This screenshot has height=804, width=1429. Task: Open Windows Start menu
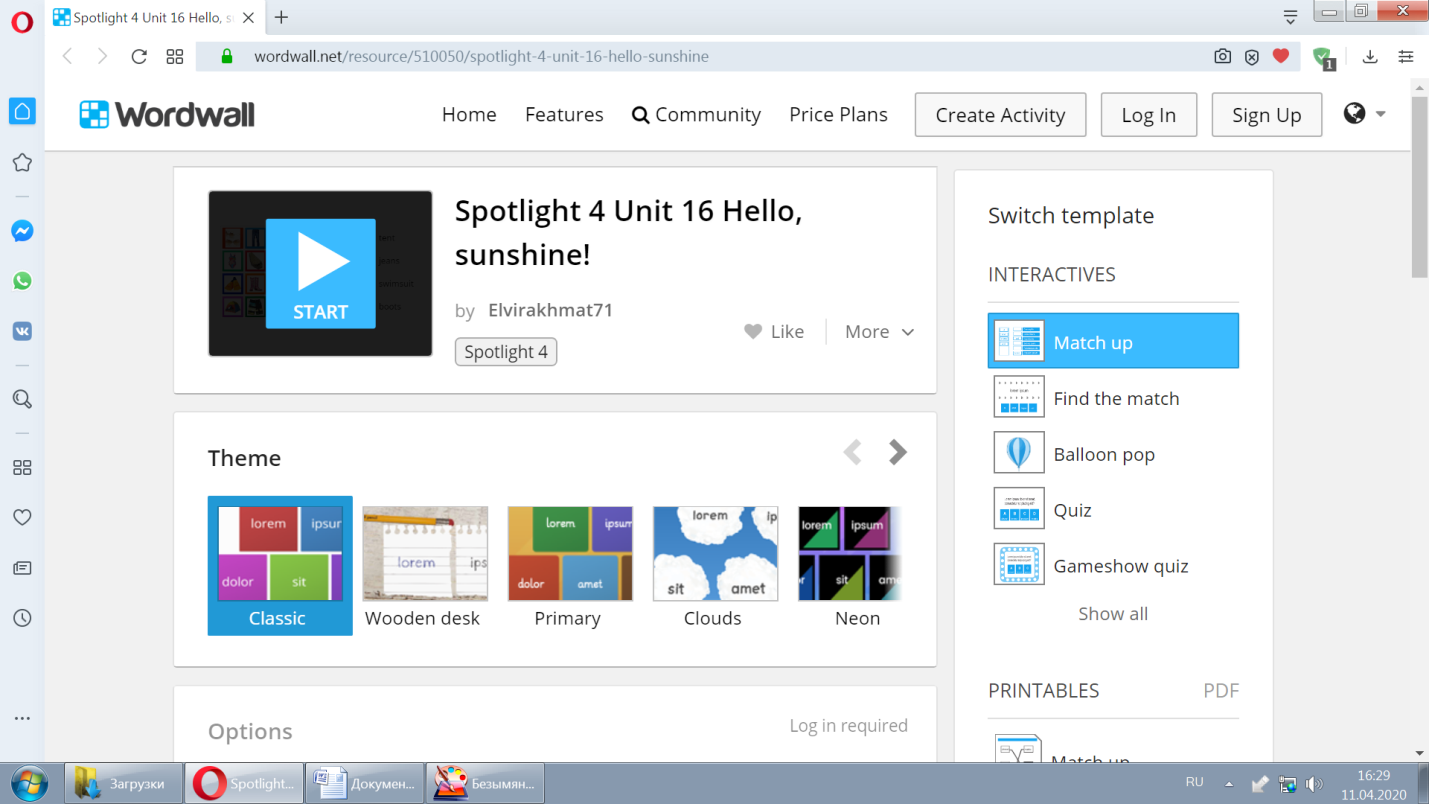[28, 783]
